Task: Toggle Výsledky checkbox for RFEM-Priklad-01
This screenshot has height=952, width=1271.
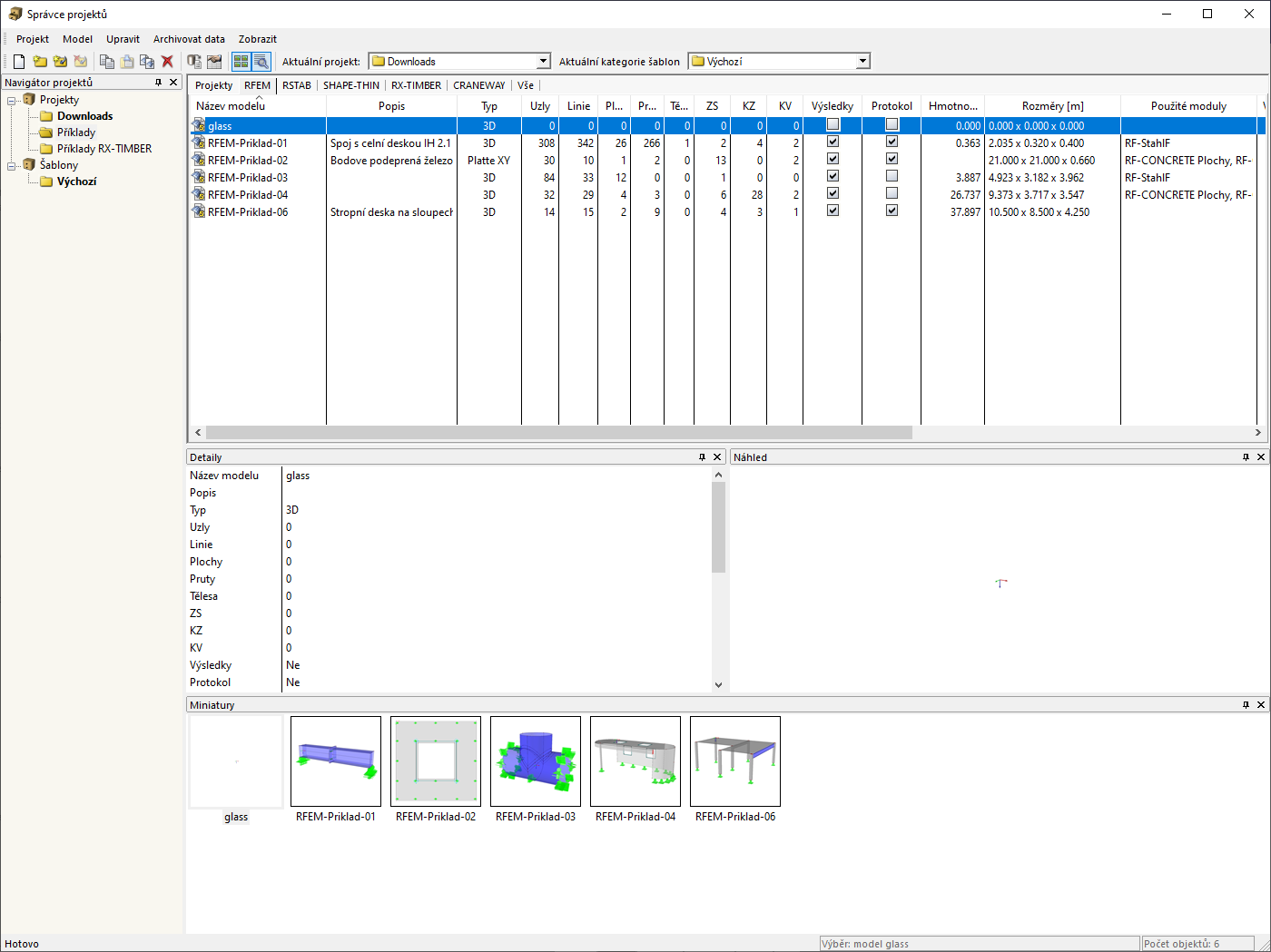Action: (833, 142)
